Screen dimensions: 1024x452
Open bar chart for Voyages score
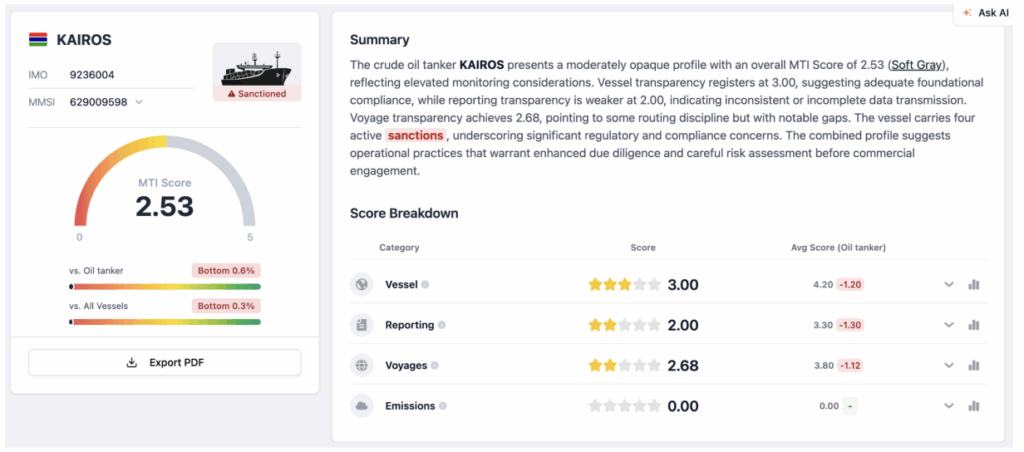pos(973,366)
